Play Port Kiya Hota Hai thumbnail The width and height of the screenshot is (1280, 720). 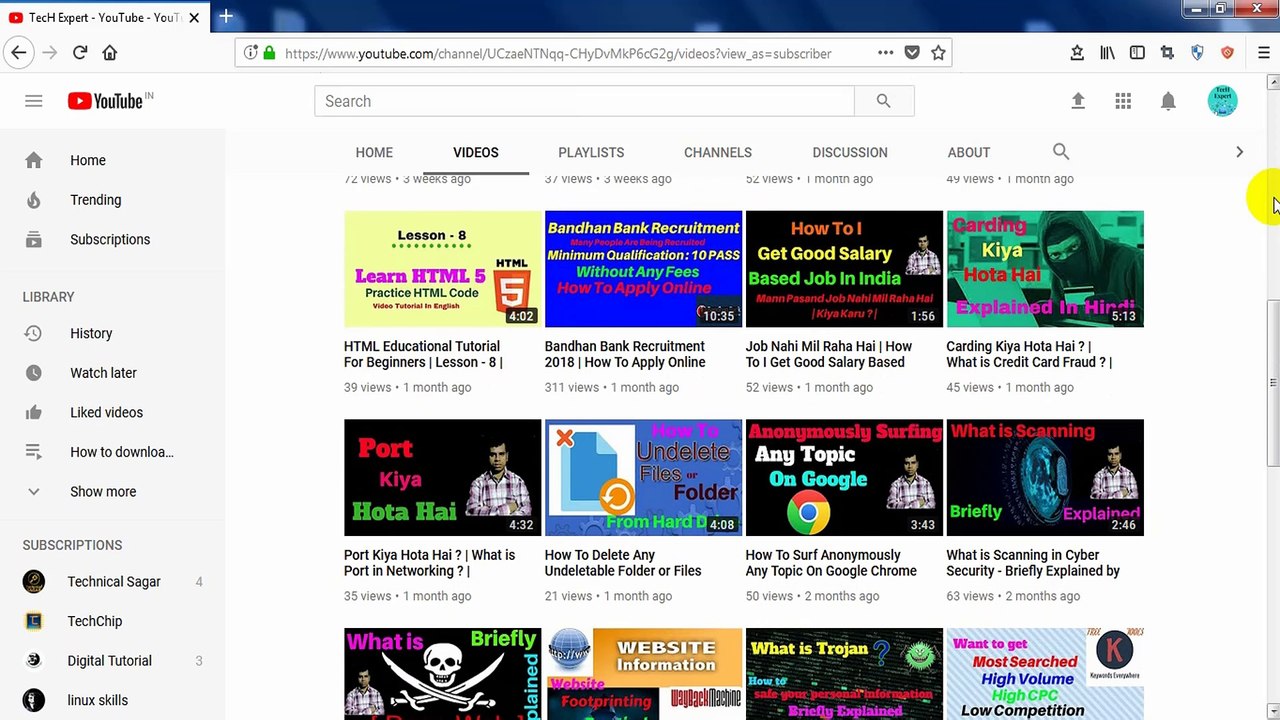[442, 478]
